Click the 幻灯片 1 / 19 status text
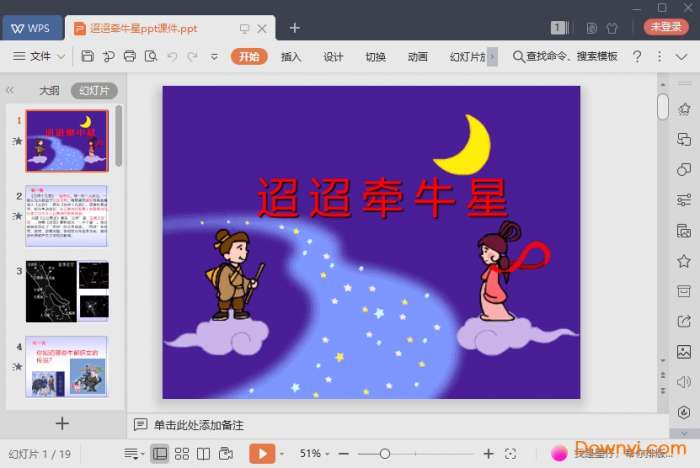This screenshot has height=468, width=700. tap(40, 454)
